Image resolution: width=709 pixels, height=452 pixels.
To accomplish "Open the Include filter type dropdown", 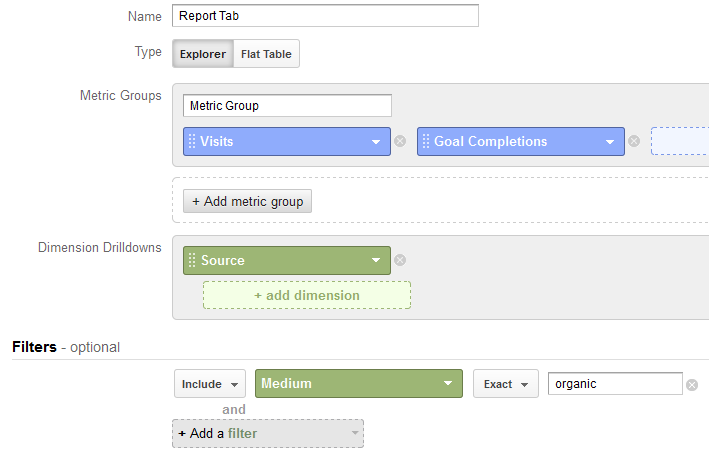I will 210,384.
